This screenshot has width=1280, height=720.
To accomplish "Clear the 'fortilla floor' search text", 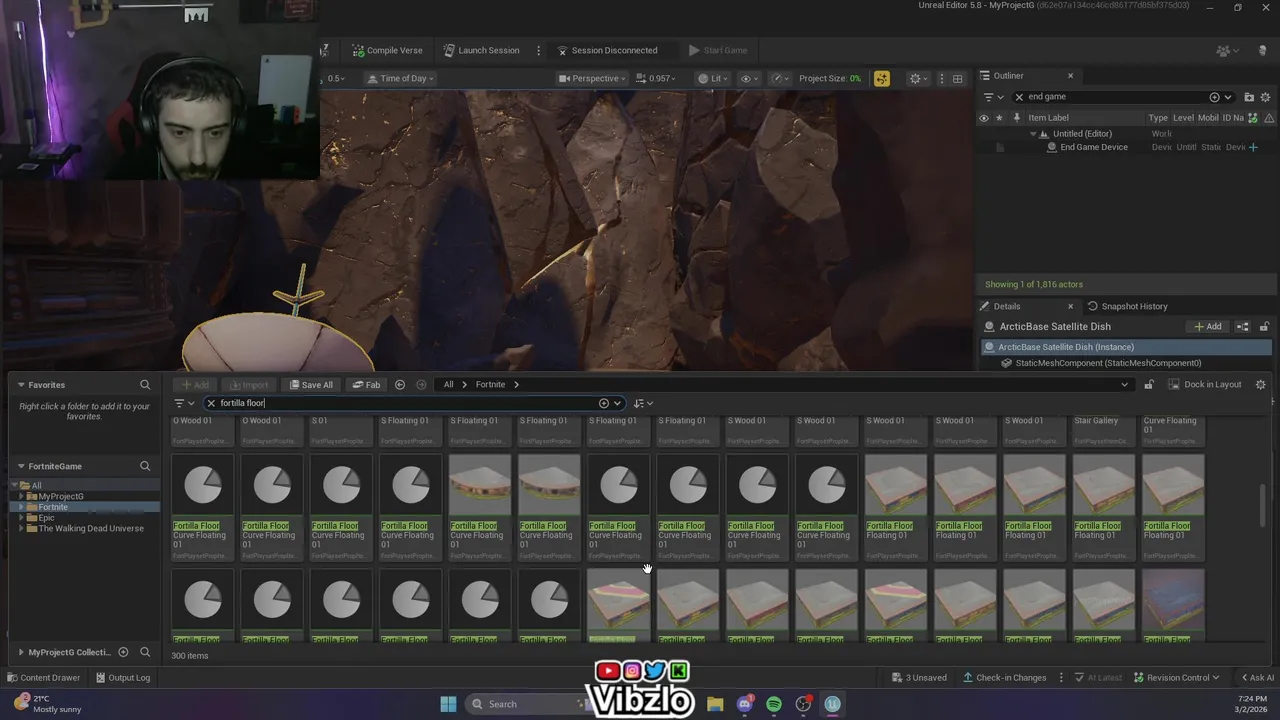I will click(211, 403).
